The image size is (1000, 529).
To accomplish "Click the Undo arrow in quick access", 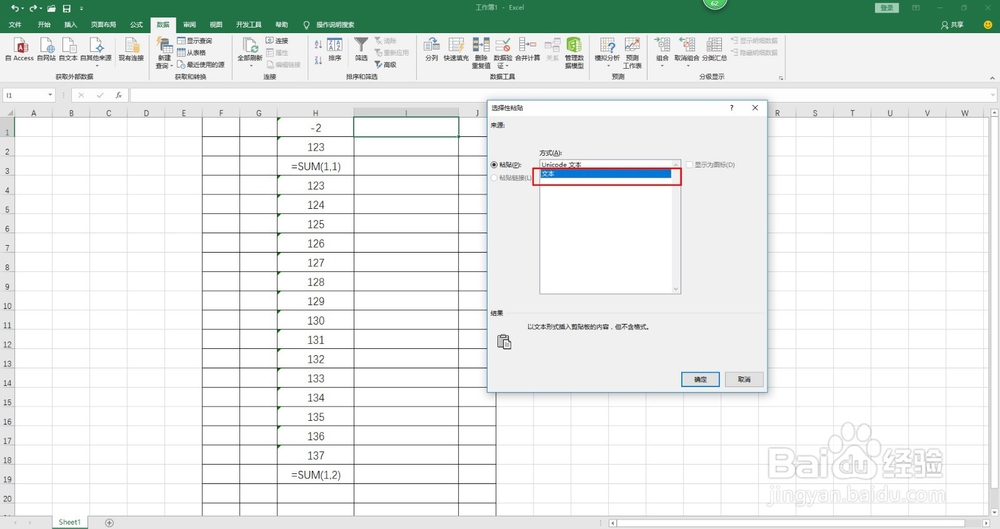I will 15,8.
